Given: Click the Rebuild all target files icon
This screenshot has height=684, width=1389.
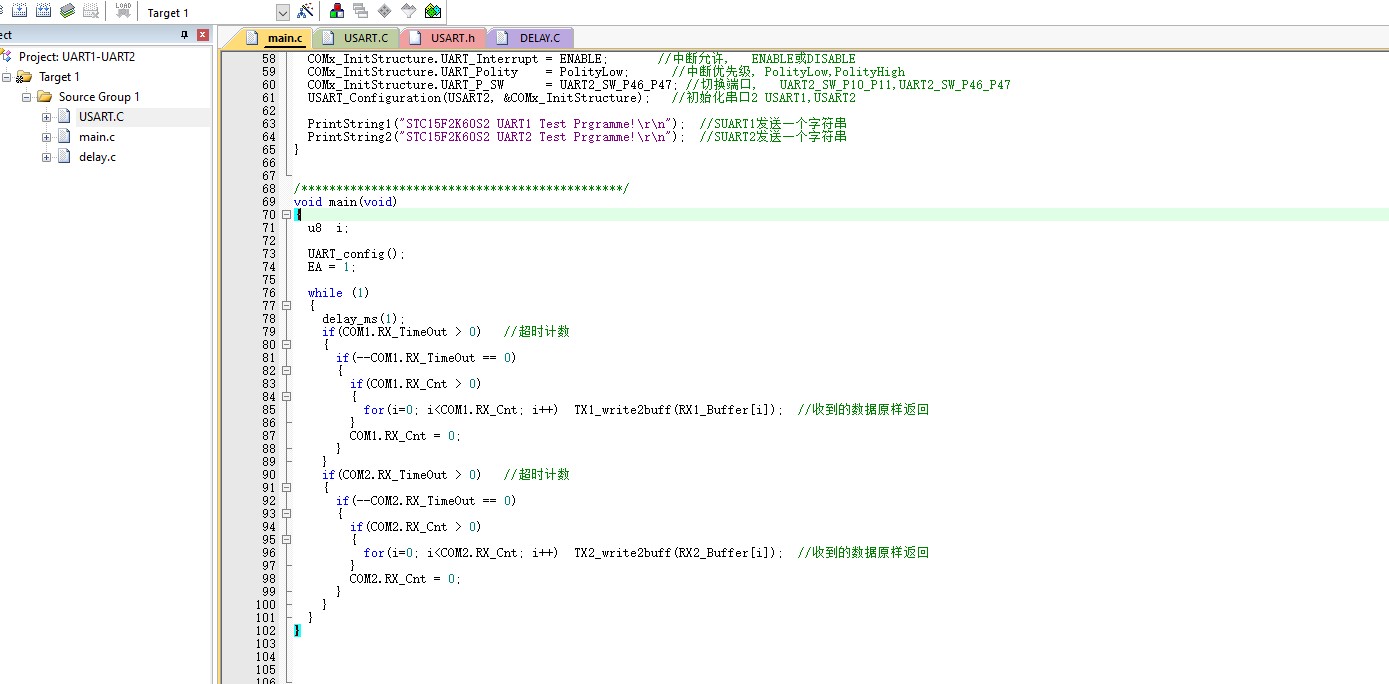Looking at the screenshot, I should (43, 10).
